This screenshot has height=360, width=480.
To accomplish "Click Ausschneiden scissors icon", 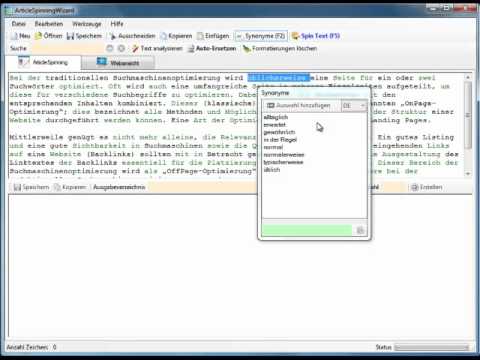I will click(113, 36).
